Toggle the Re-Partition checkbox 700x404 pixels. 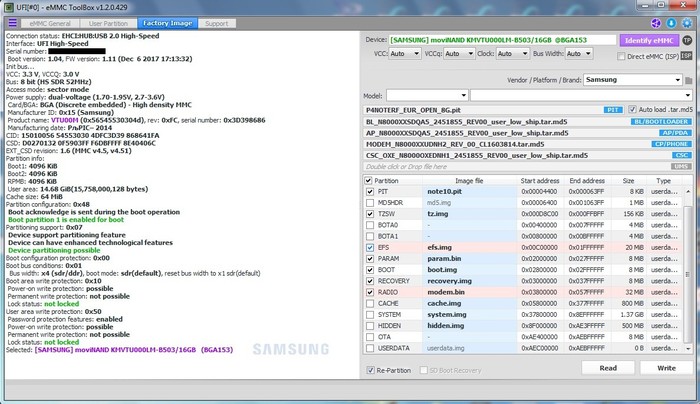click(371, 370)
